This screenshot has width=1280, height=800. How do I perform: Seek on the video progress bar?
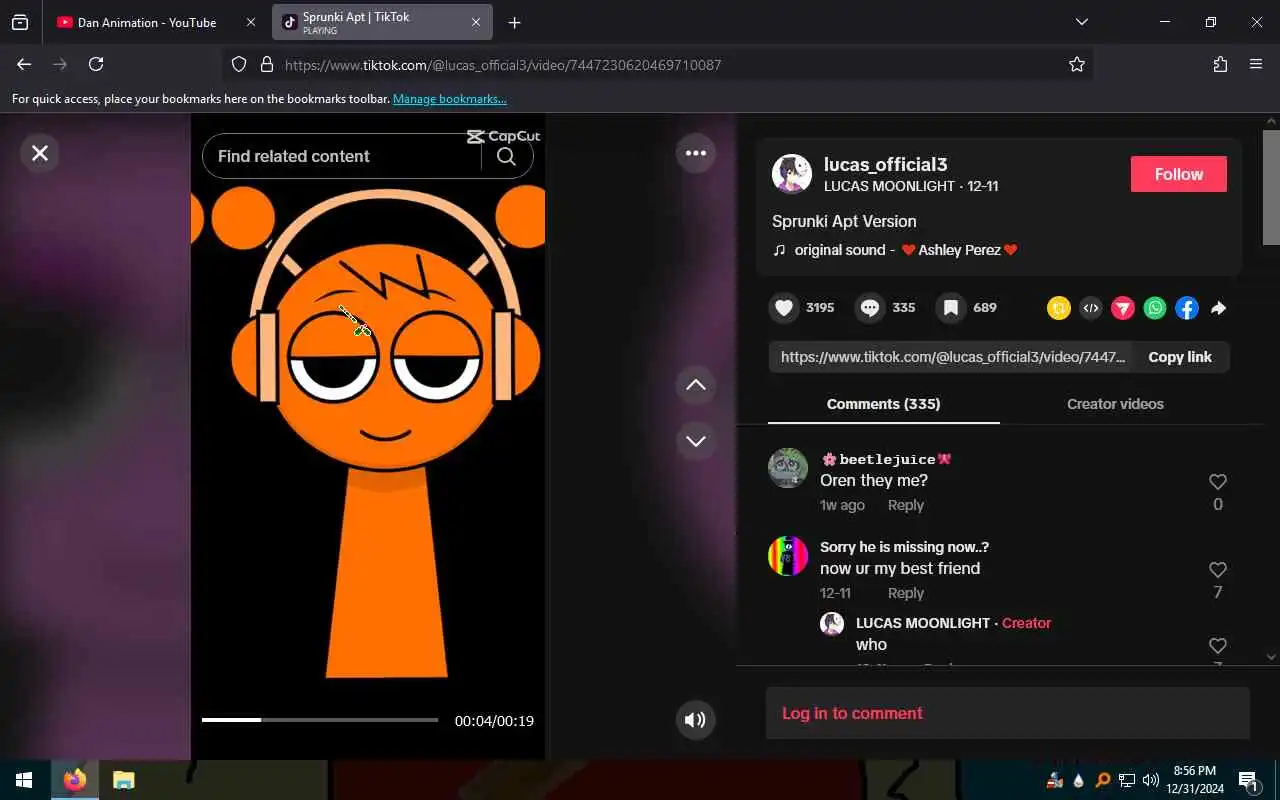pyautogui.click(x=320, y=720)
